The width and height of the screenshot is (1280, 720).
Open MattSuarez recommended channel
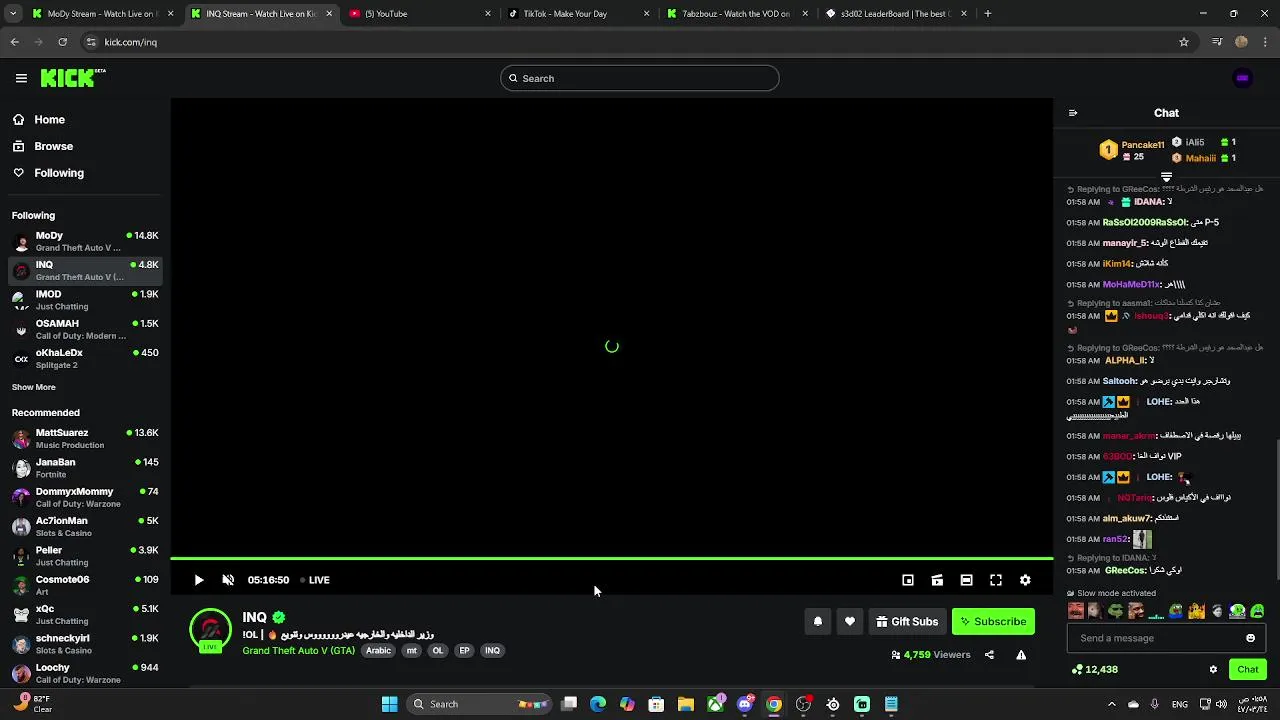[85, 438]
